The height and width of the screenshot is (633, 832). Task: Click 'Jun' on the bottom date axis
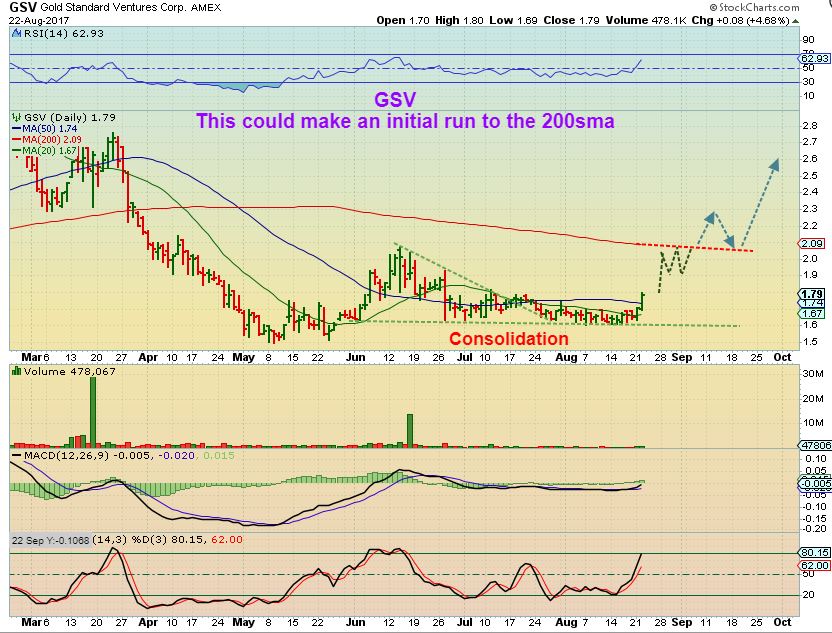click(x=356, y=622)
